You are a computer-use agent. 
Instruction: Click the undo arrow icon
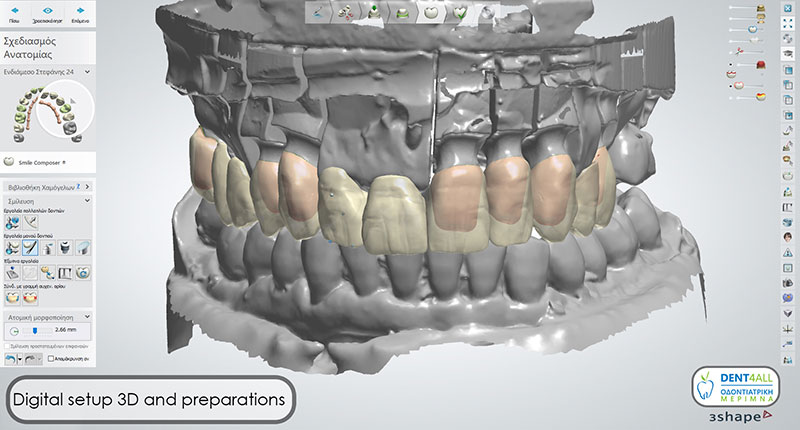(x=10, y=359)
